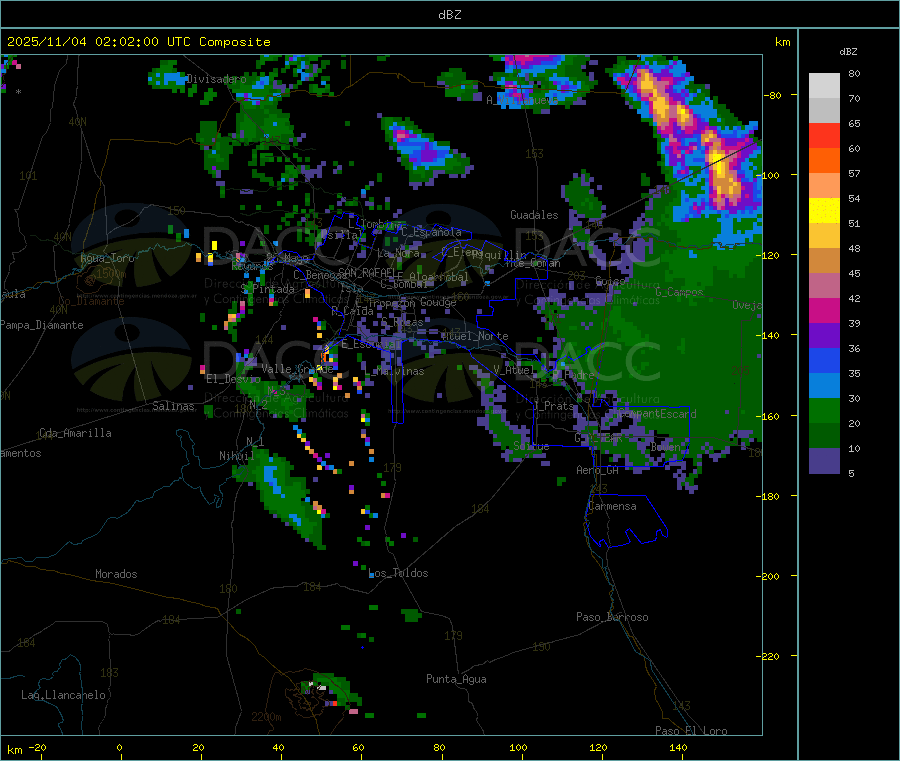Screen dimensions: 900x761
Task: Click the L_Malvinas map label
Action: coord(394,371)
